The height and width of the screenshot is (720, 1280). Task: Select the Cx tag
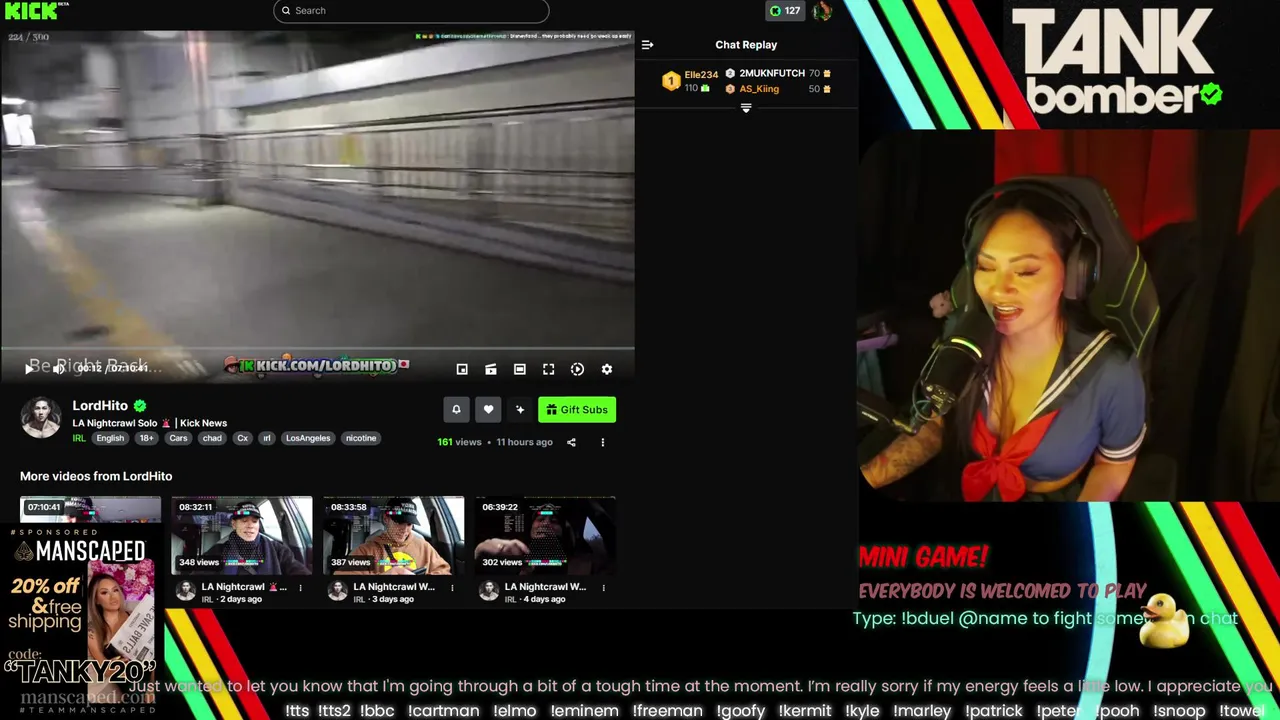tap(242, 438)
